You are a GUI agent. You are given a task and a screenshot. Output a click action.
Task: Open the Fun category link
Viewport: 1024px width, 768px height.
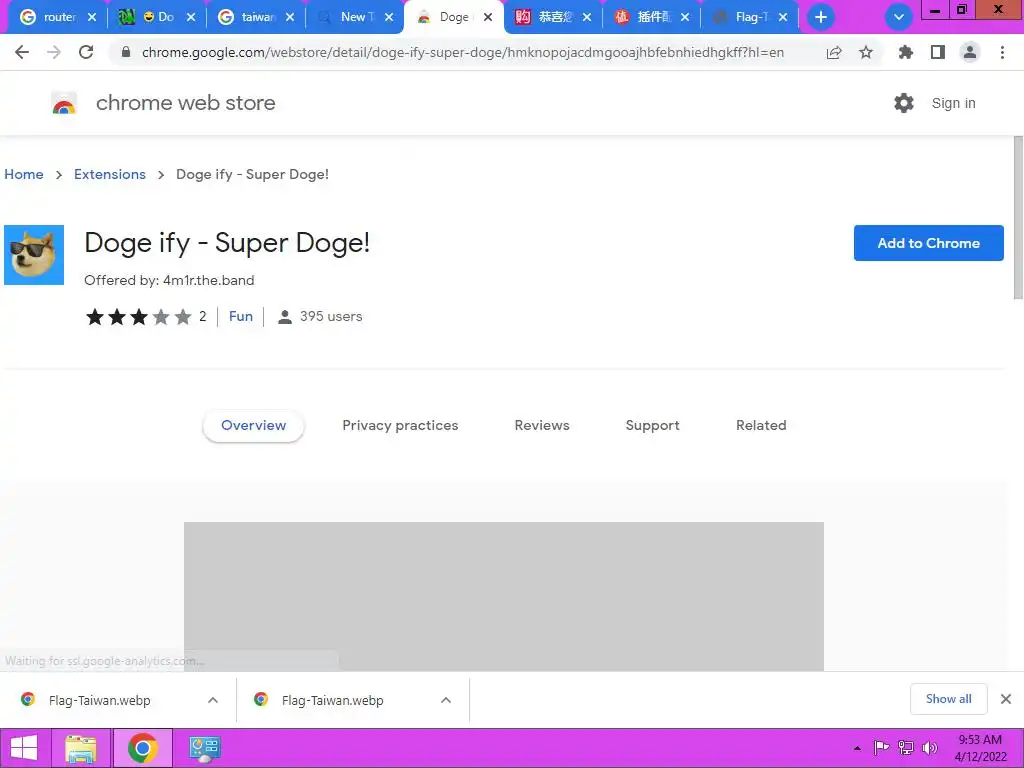tap(240, 316)
